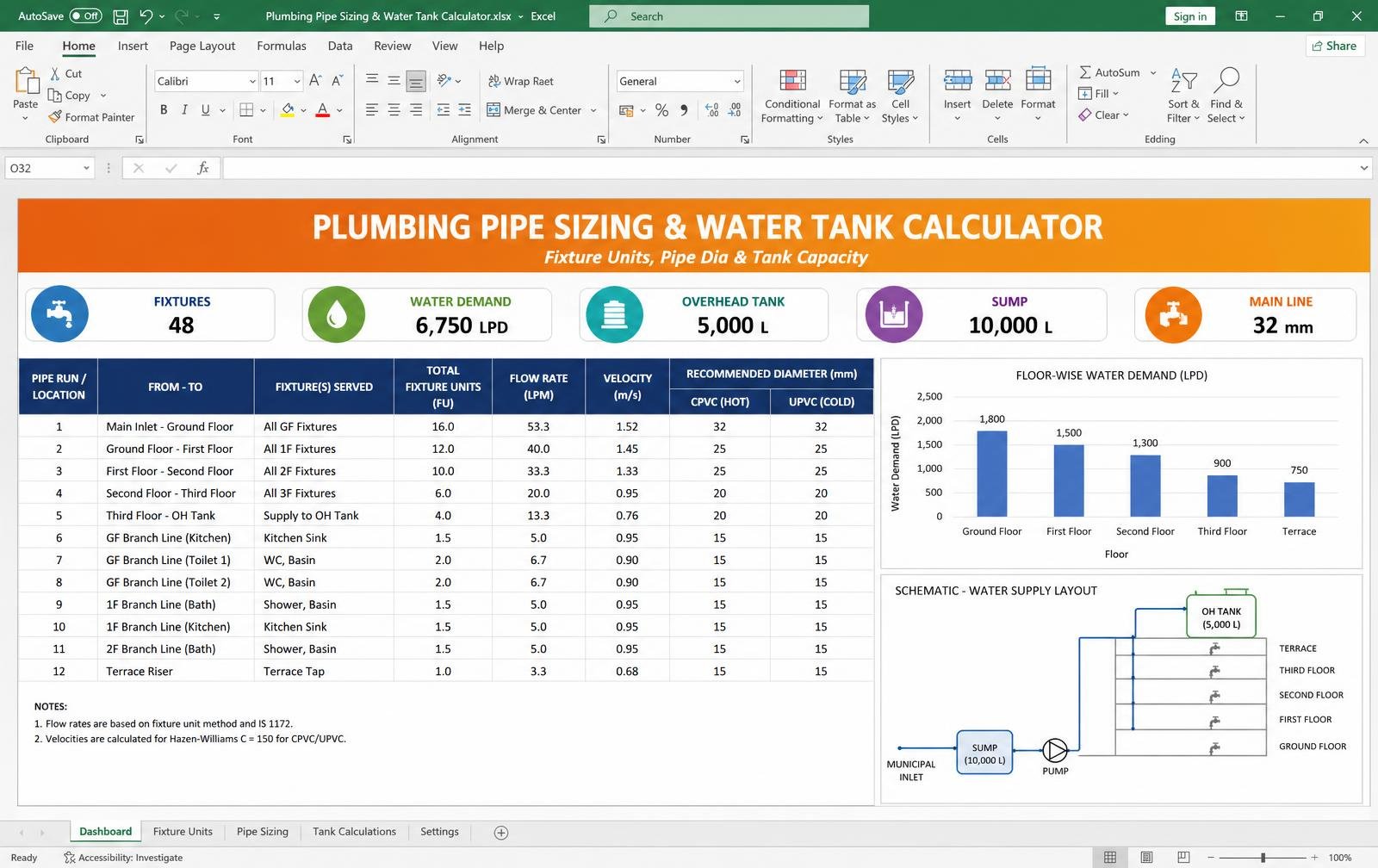Click the red Font Color icon
Screen dimensions: 1378x868
point(322,109)
